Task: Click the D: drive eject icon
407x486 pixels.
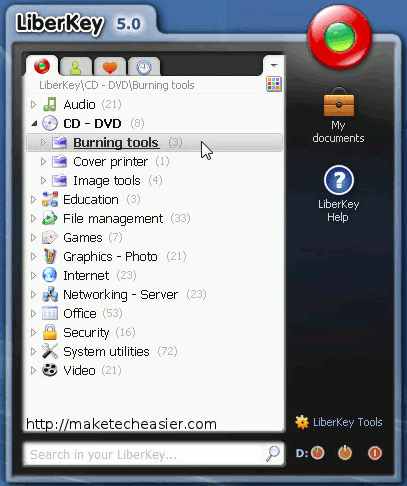Action: pyautogui.click(x=317, y=453)
